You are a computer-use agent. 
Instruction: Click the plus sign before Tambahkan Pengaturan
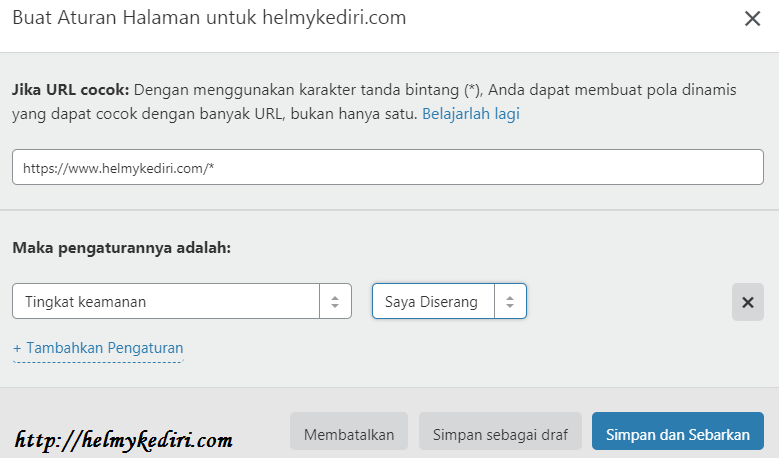click(17, 348)
